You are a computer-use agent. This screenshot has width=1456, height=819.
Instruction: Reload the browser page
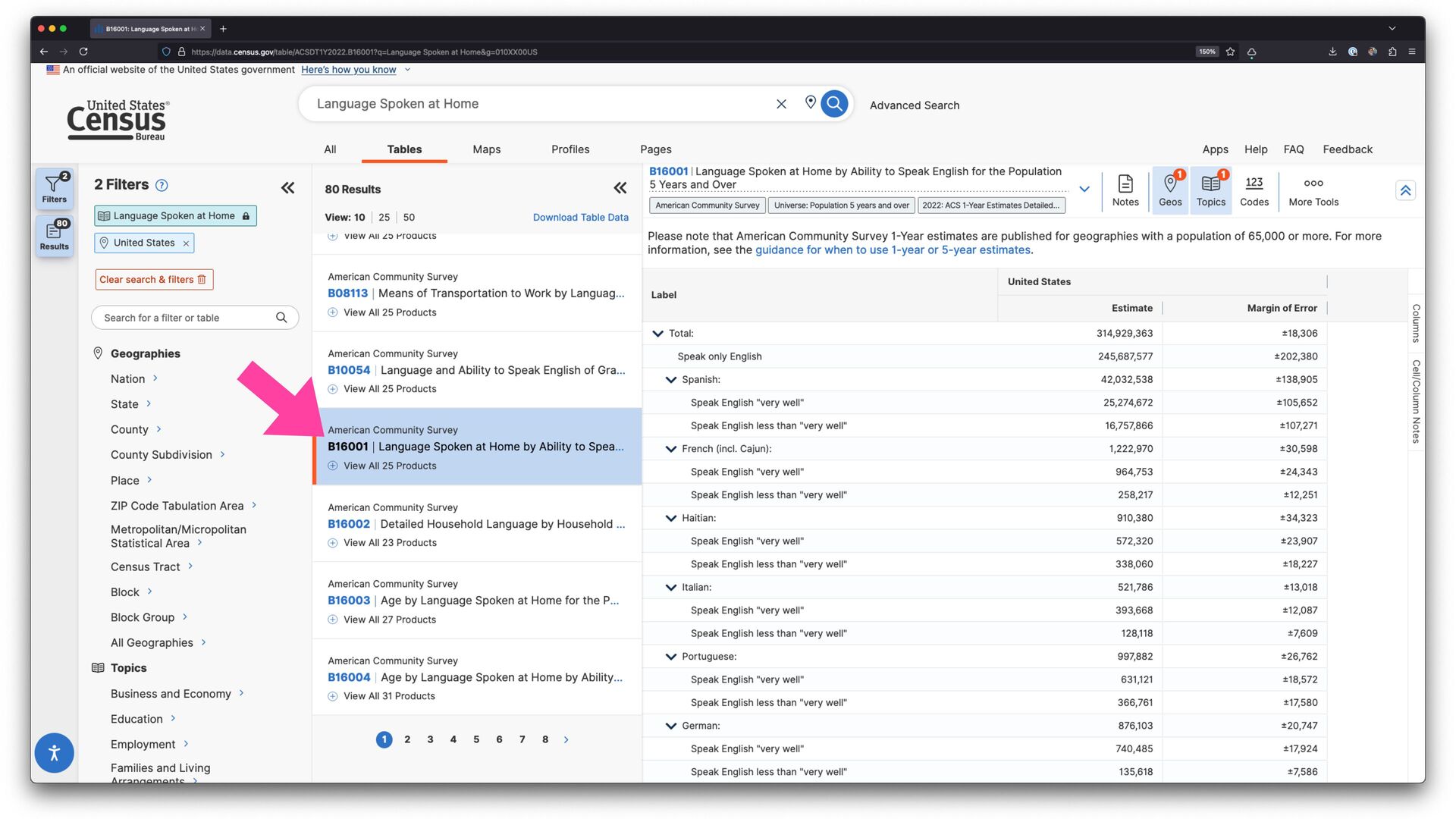click(x=83, y=52)
